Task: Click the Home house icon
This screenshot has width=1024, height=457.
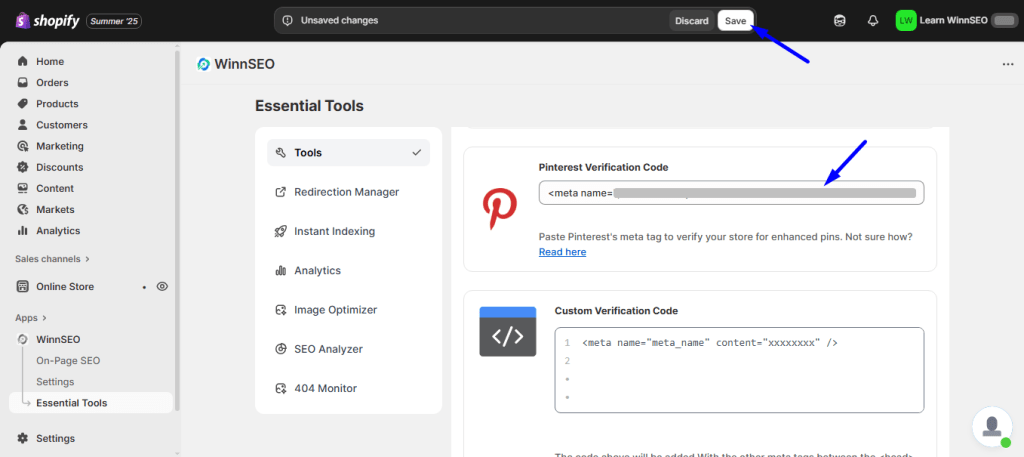Action: coord(23,61)
